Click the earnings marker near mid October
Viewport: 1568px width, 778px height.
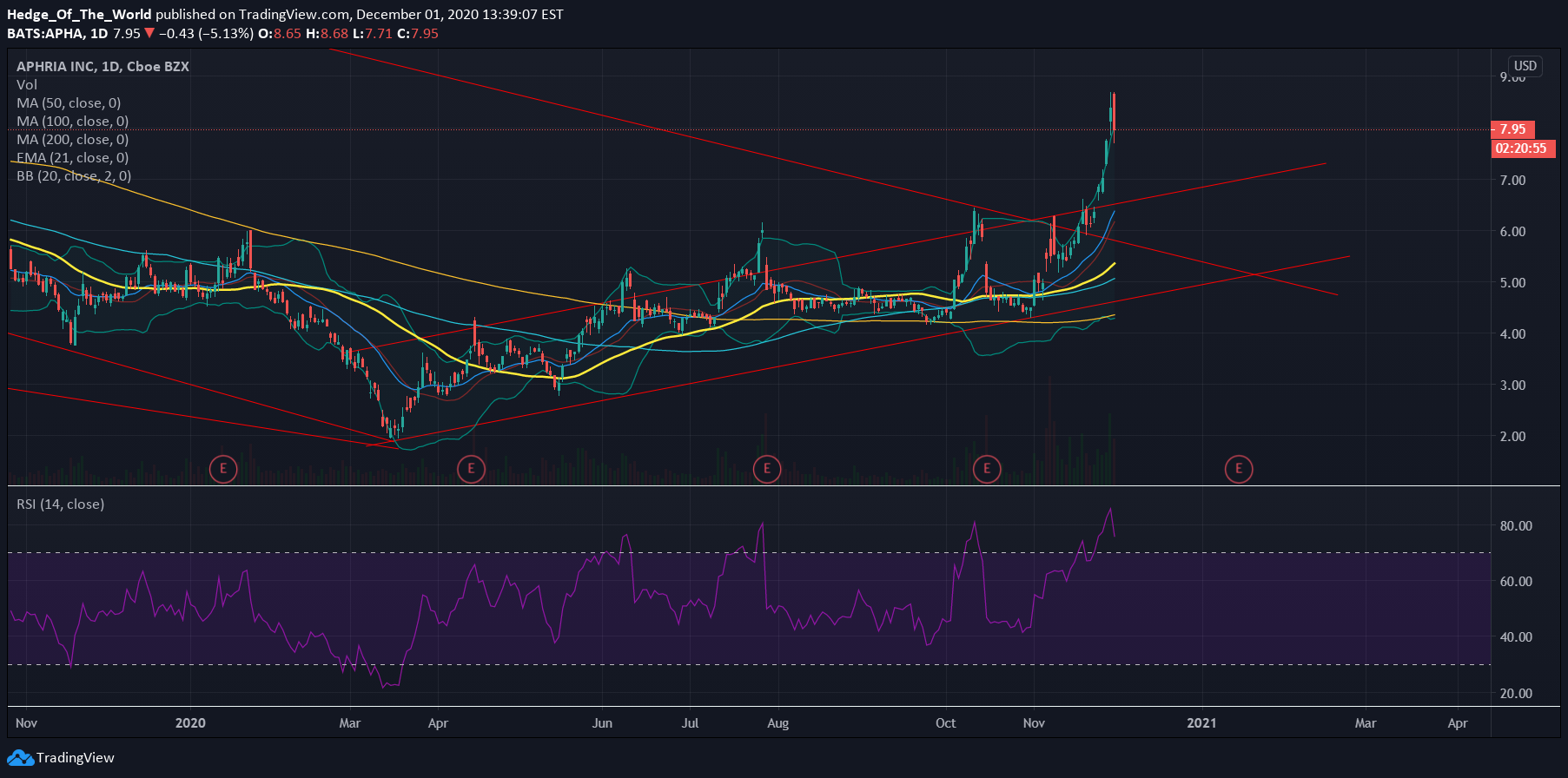[987, 469]
